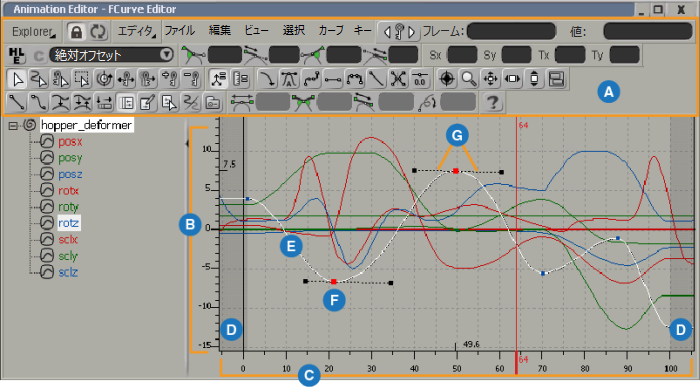Click the refresh arrows icon

click(x=98, y=32)
